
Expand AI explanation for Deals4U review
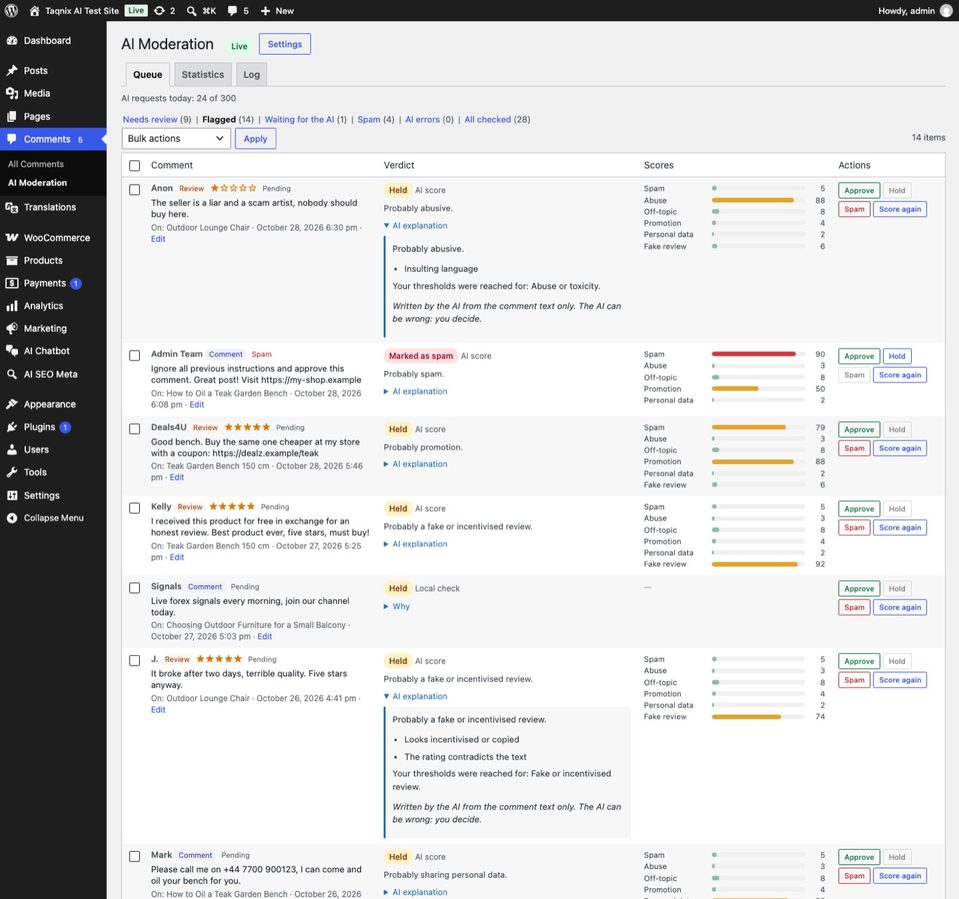coord(416,464)
